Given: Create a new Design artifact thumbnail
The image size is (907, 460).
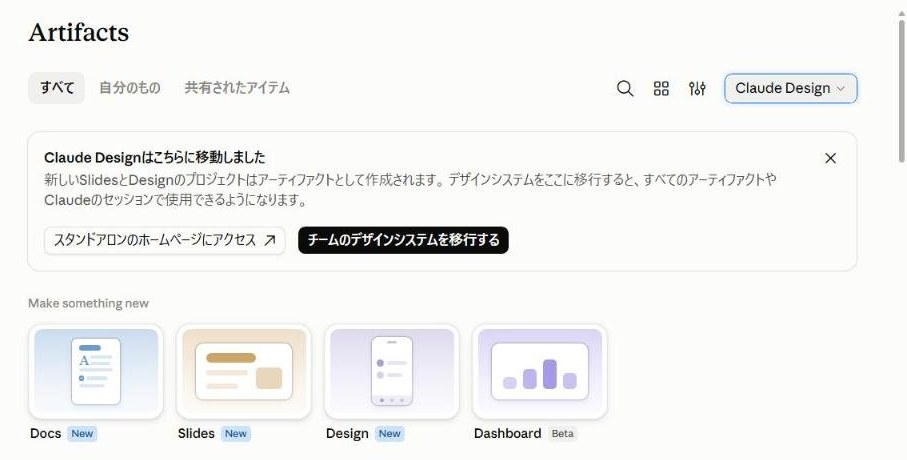Looking at the screenshot, I should coord(392,371).
